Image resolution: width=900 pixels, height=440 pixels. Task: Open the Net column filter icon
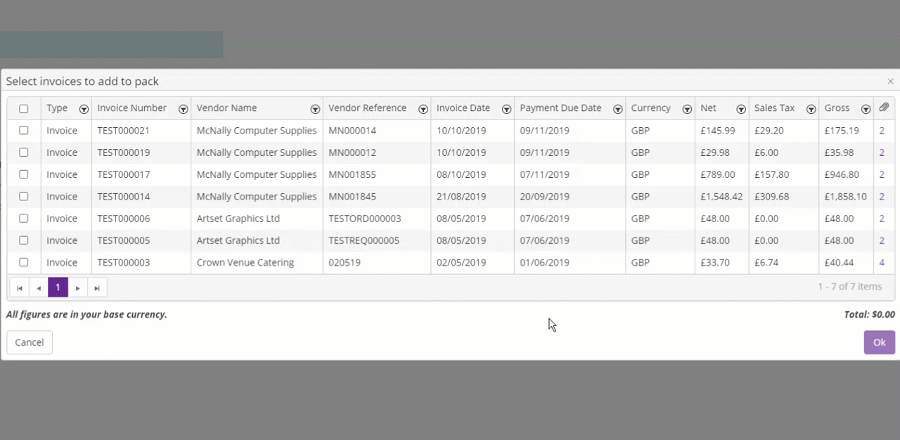[x=741, y=109]
